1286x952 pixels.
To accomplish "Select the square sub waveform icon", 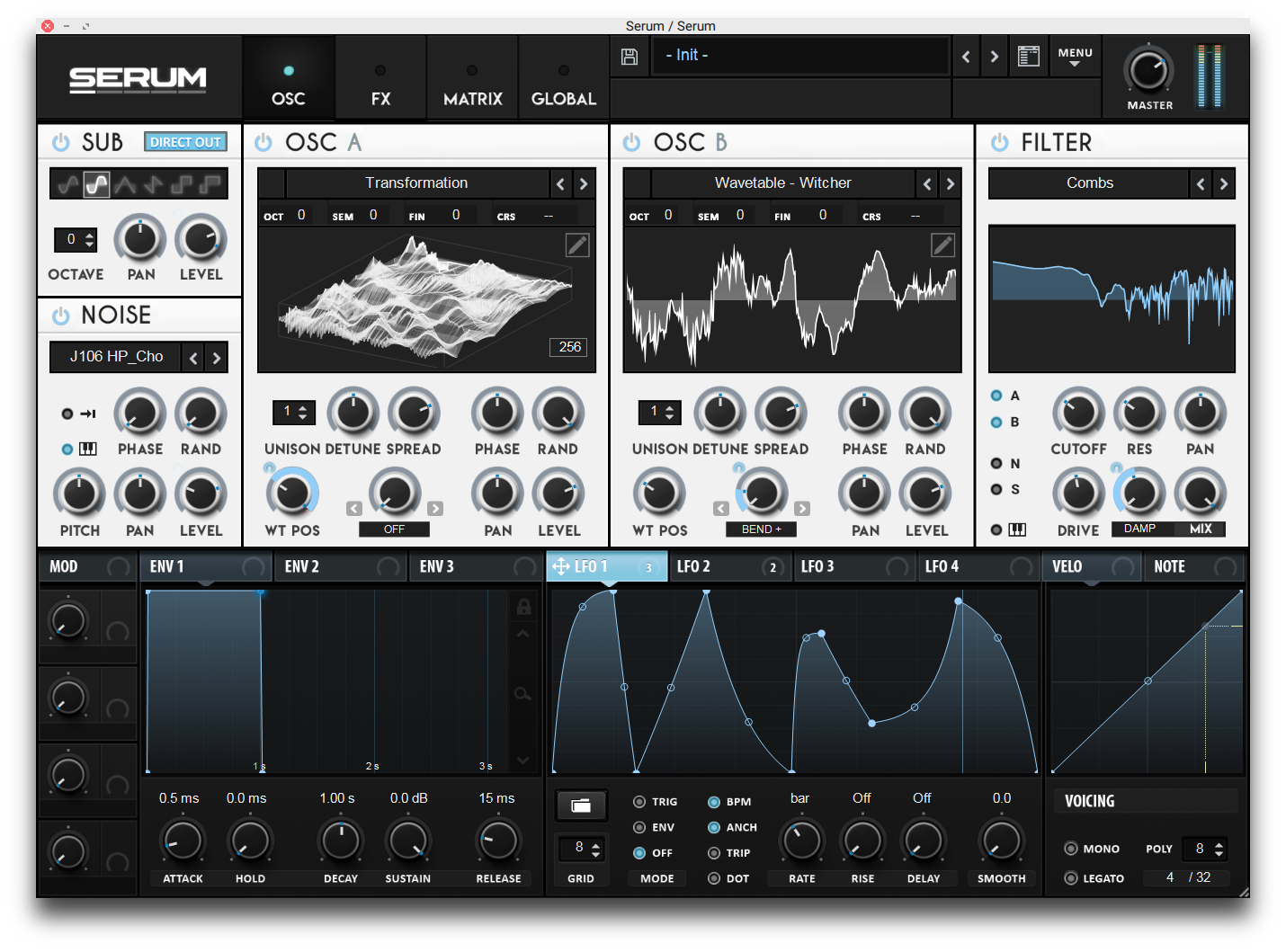I will tap(182, 184).
